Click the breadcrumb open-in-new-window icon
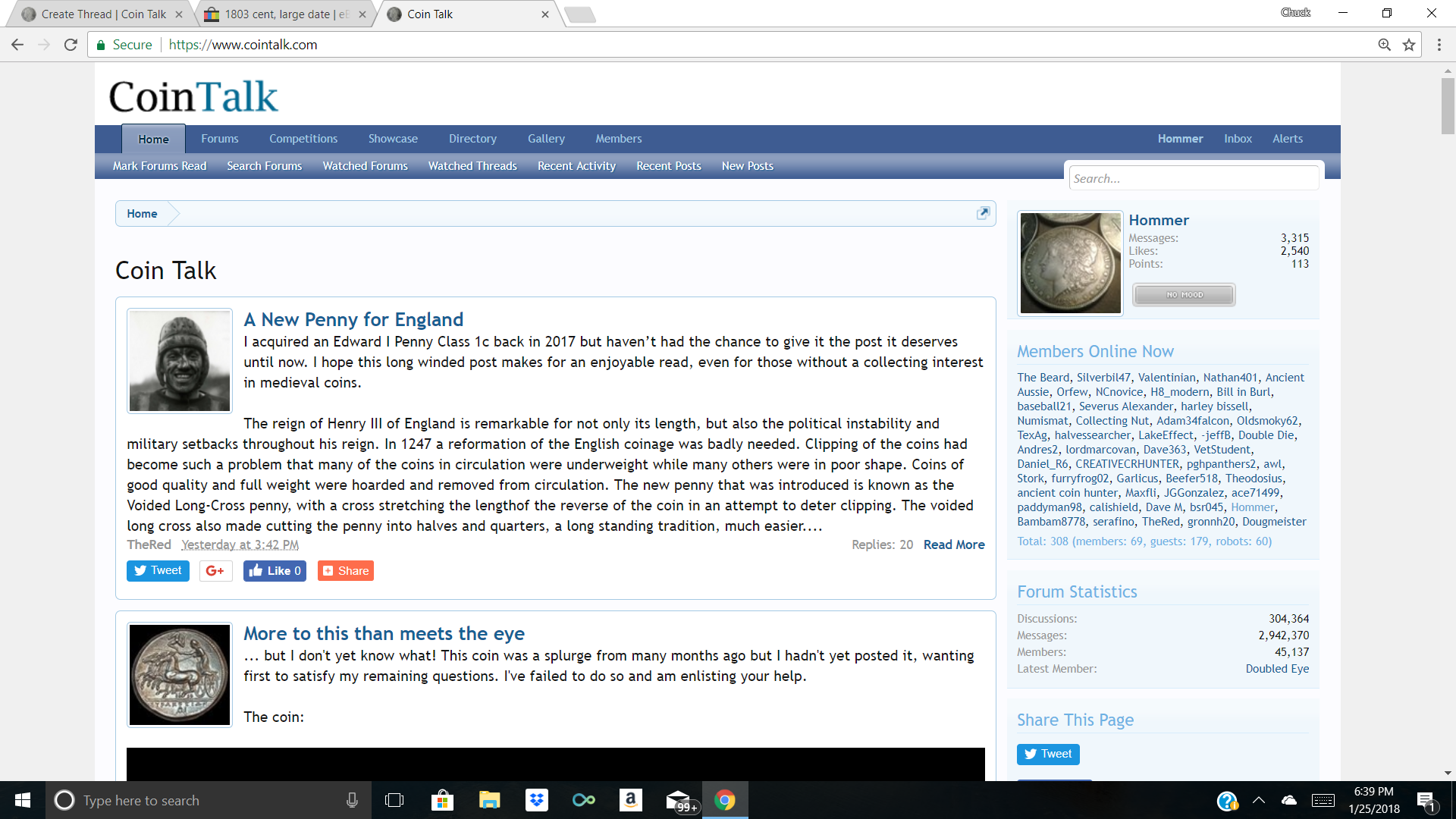This screenshot has height=819, width=1456. pos(983,213)
